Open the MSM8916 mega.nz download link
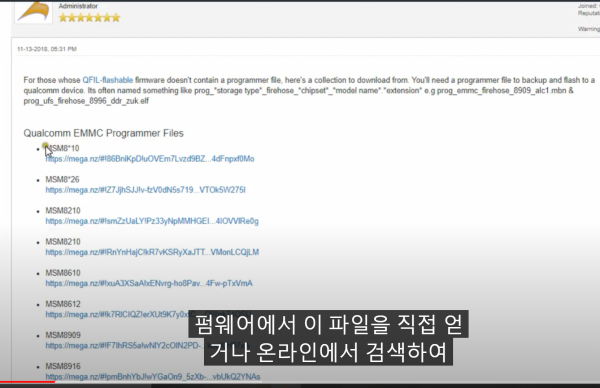 pyautogui.click(x=153, y=377)
